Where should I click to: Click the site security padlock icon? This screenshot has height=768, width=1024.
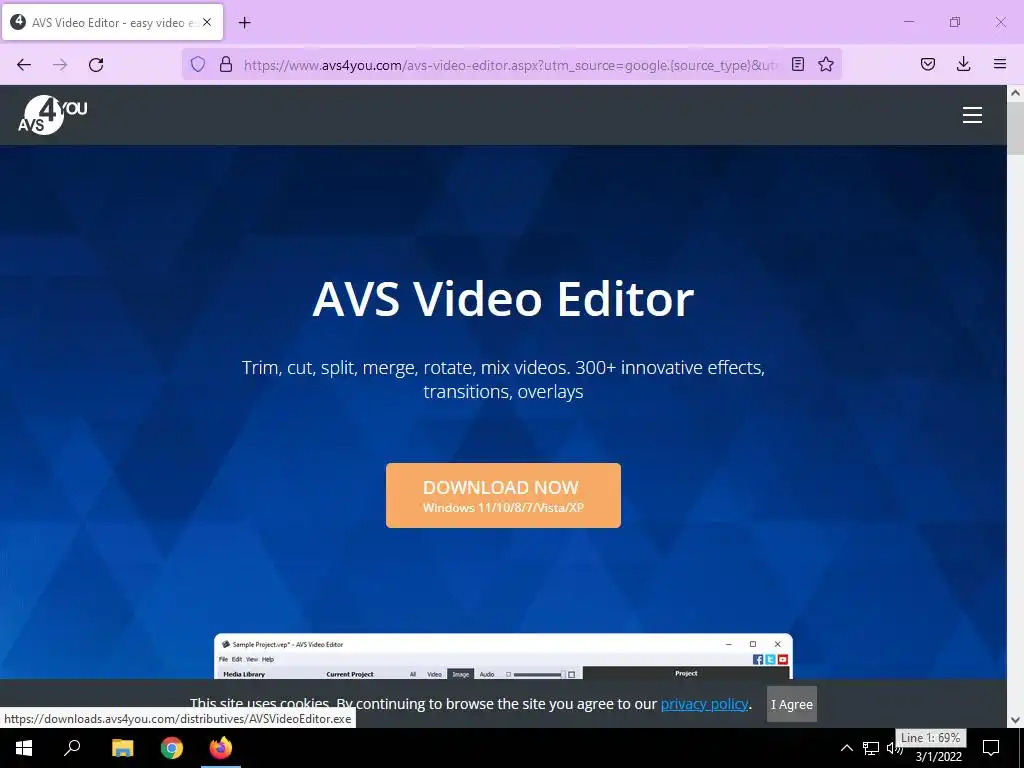click(x=226, y=64)
